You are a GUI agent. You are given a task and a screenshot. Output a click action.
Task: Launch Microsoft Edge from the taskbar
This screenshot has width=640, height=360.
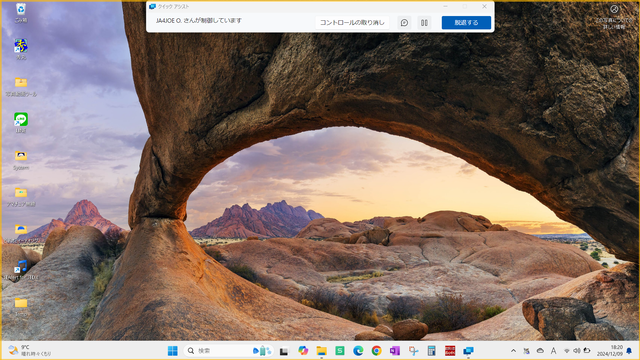click(x=358, y=351)
